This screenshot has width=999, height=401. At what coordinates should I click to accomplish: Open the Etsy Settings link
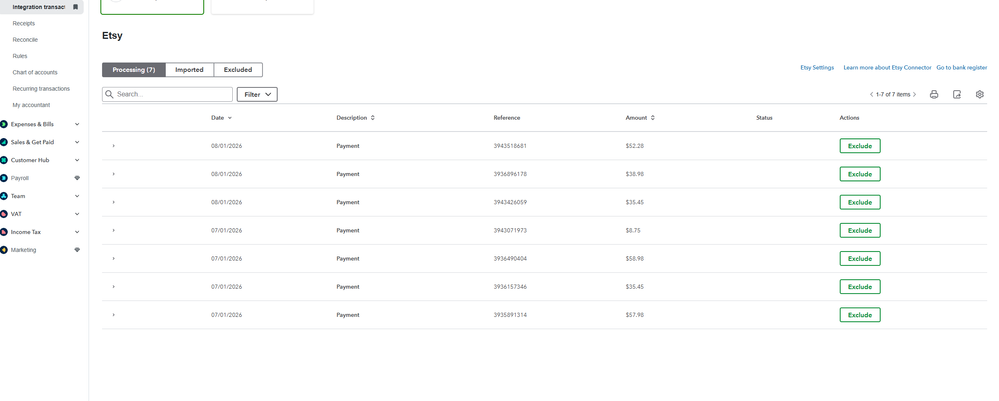click(x=817, y=68)
